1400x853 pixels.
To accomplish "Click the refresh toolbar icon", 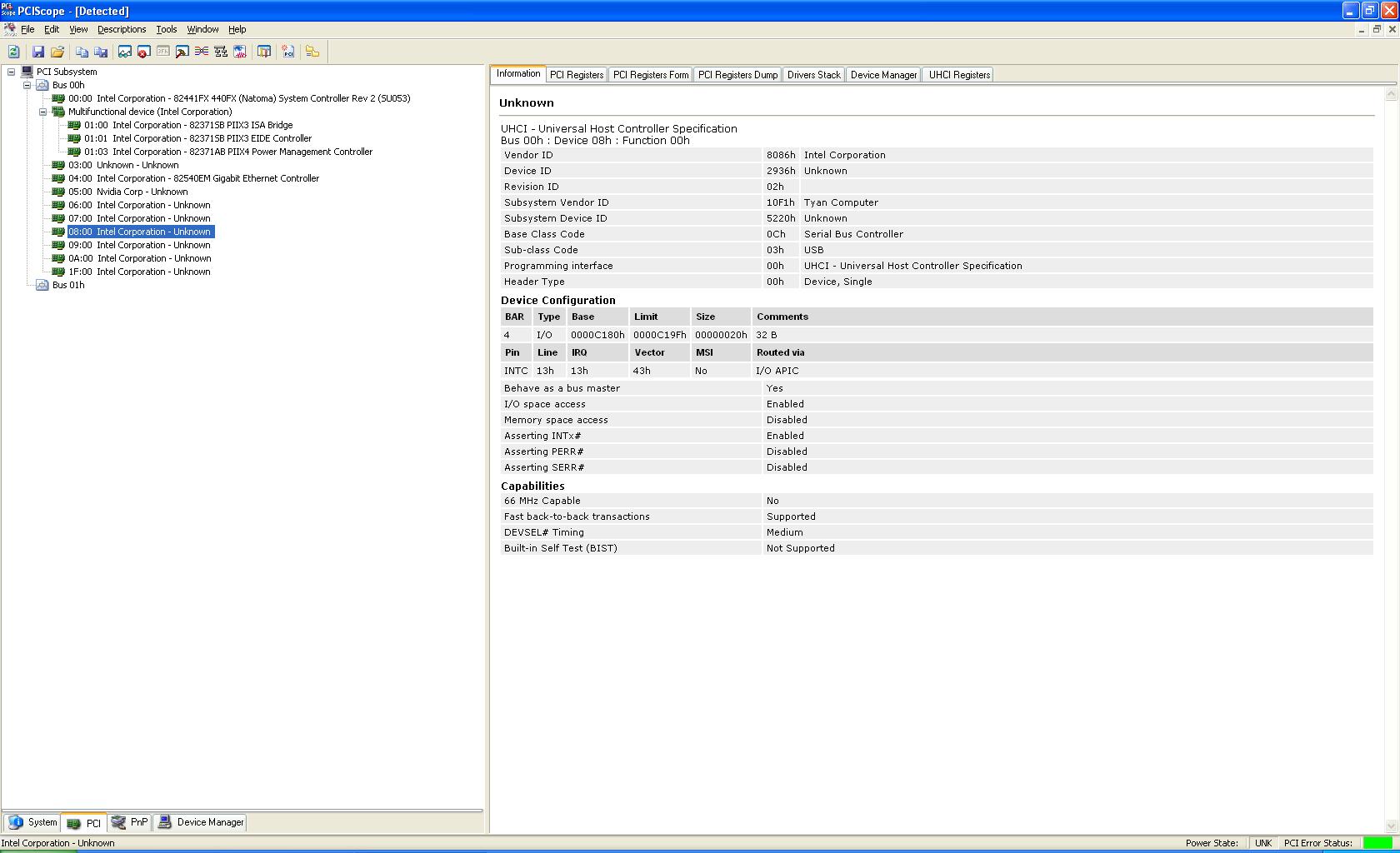I will coord(13,52).
